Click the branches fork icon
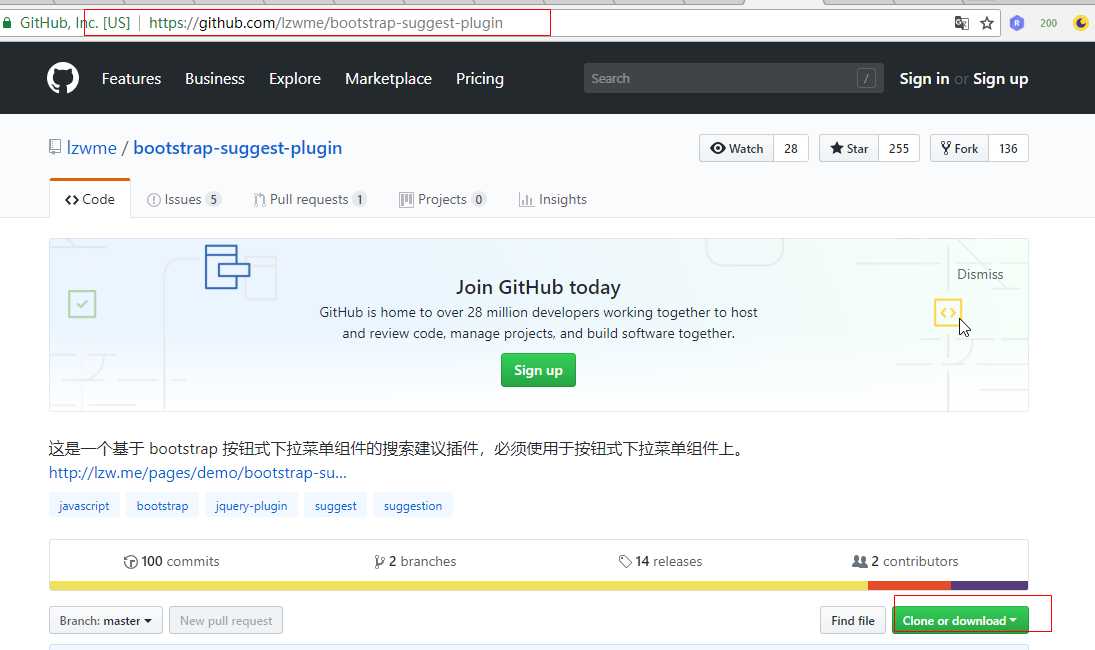1095x650 pixels. [379, 562]
